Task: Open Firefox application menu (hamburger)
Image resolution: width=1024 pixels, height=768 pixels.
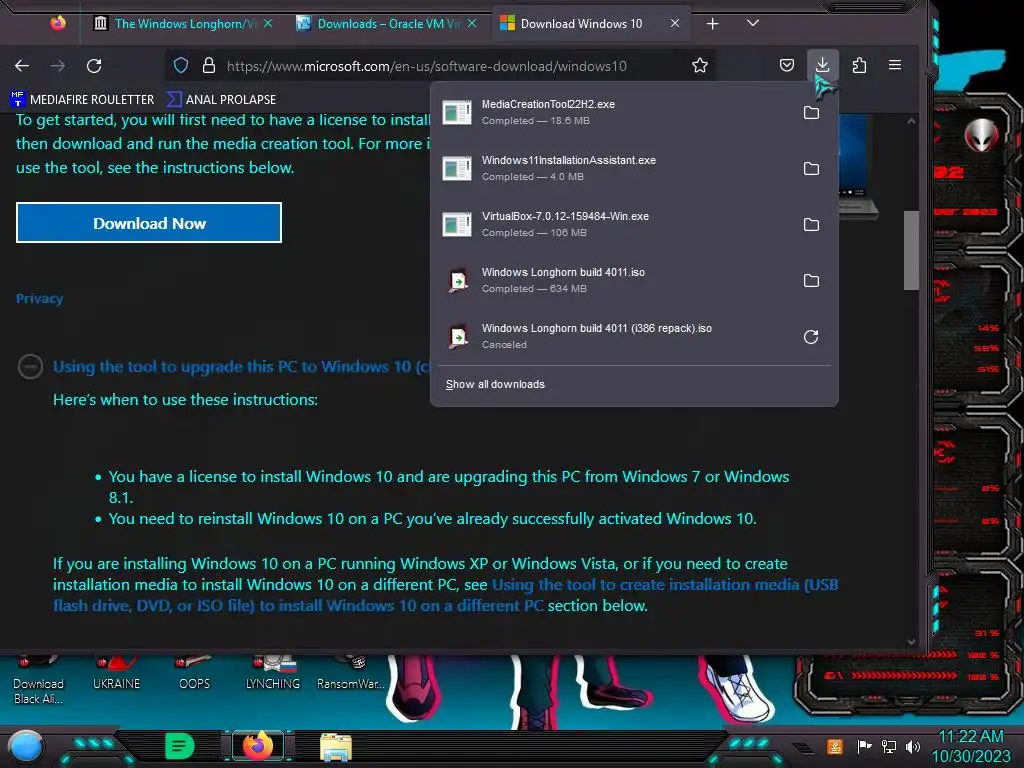Action: pyautogui.click(x=895, y=65)
